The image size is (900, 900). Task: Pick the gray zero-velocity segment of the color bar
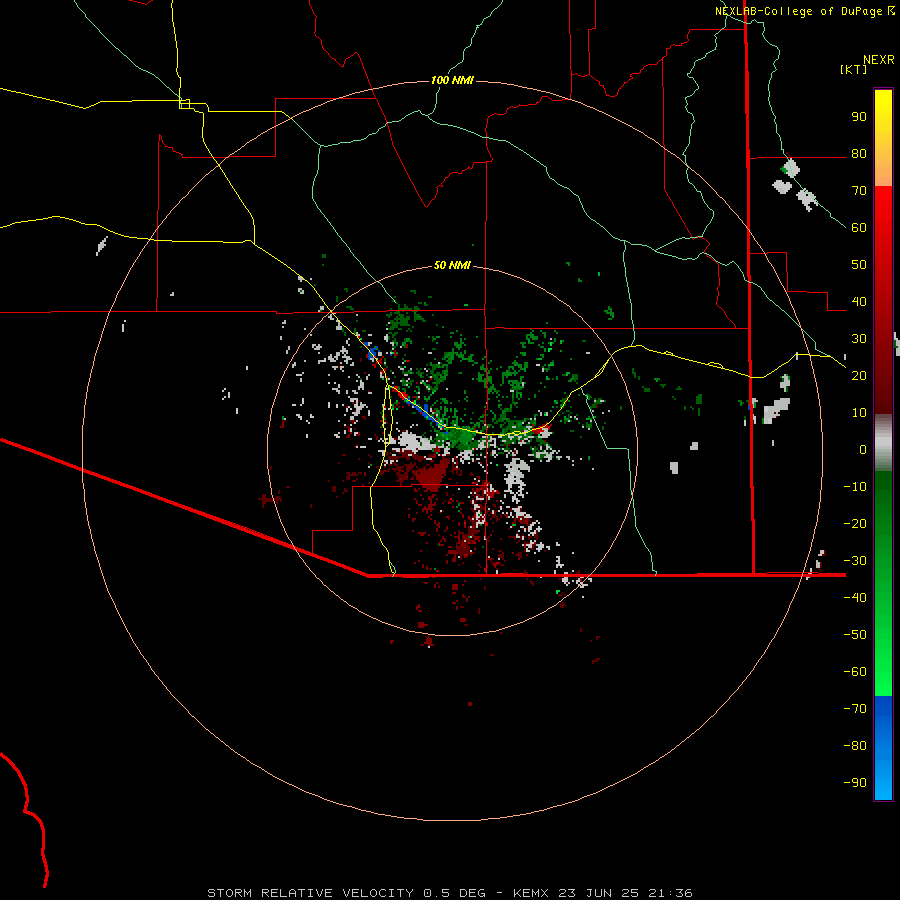(883, 443)
